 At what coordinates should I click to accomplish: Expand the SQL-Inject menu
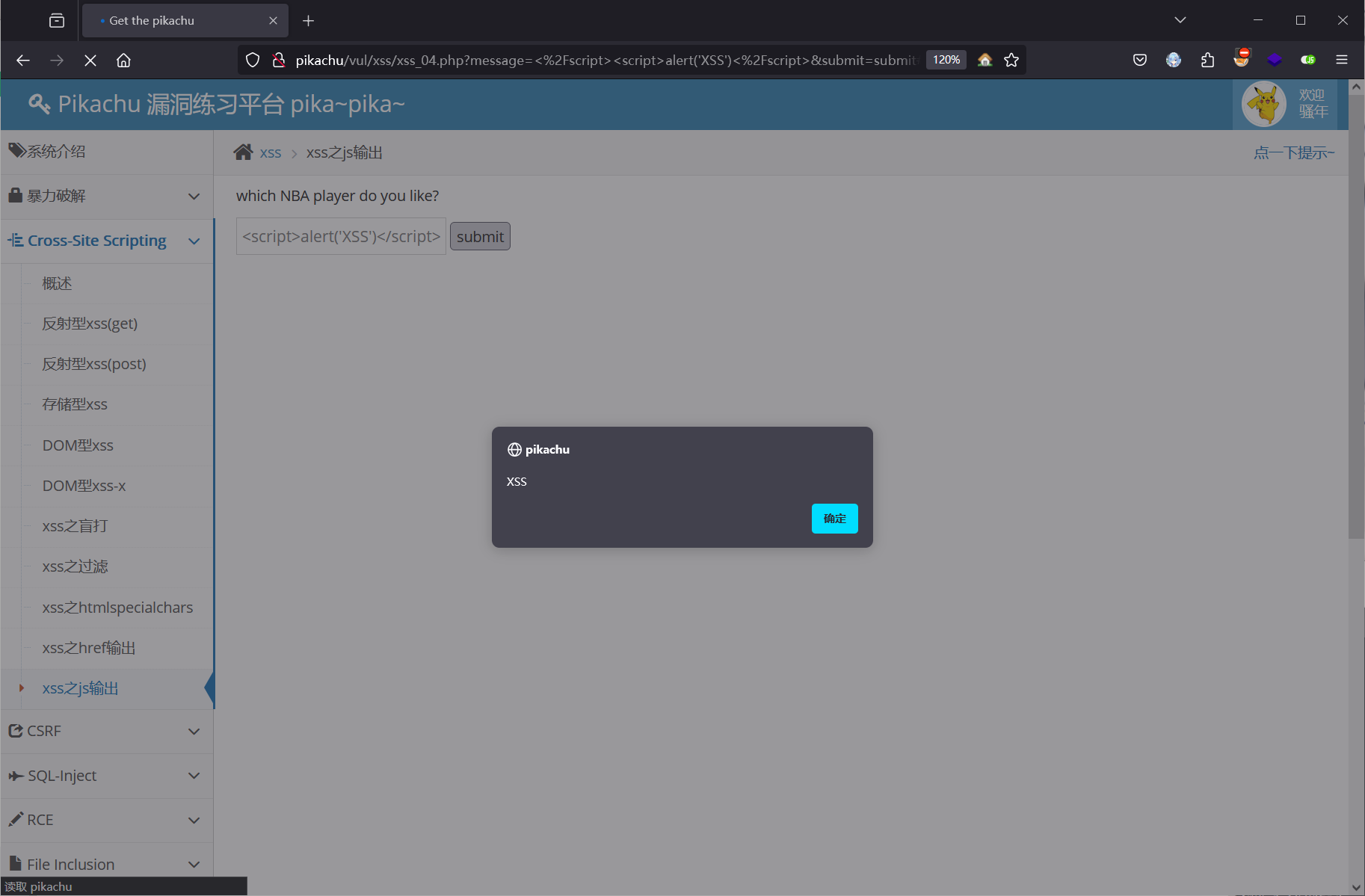tap(107, 776)
